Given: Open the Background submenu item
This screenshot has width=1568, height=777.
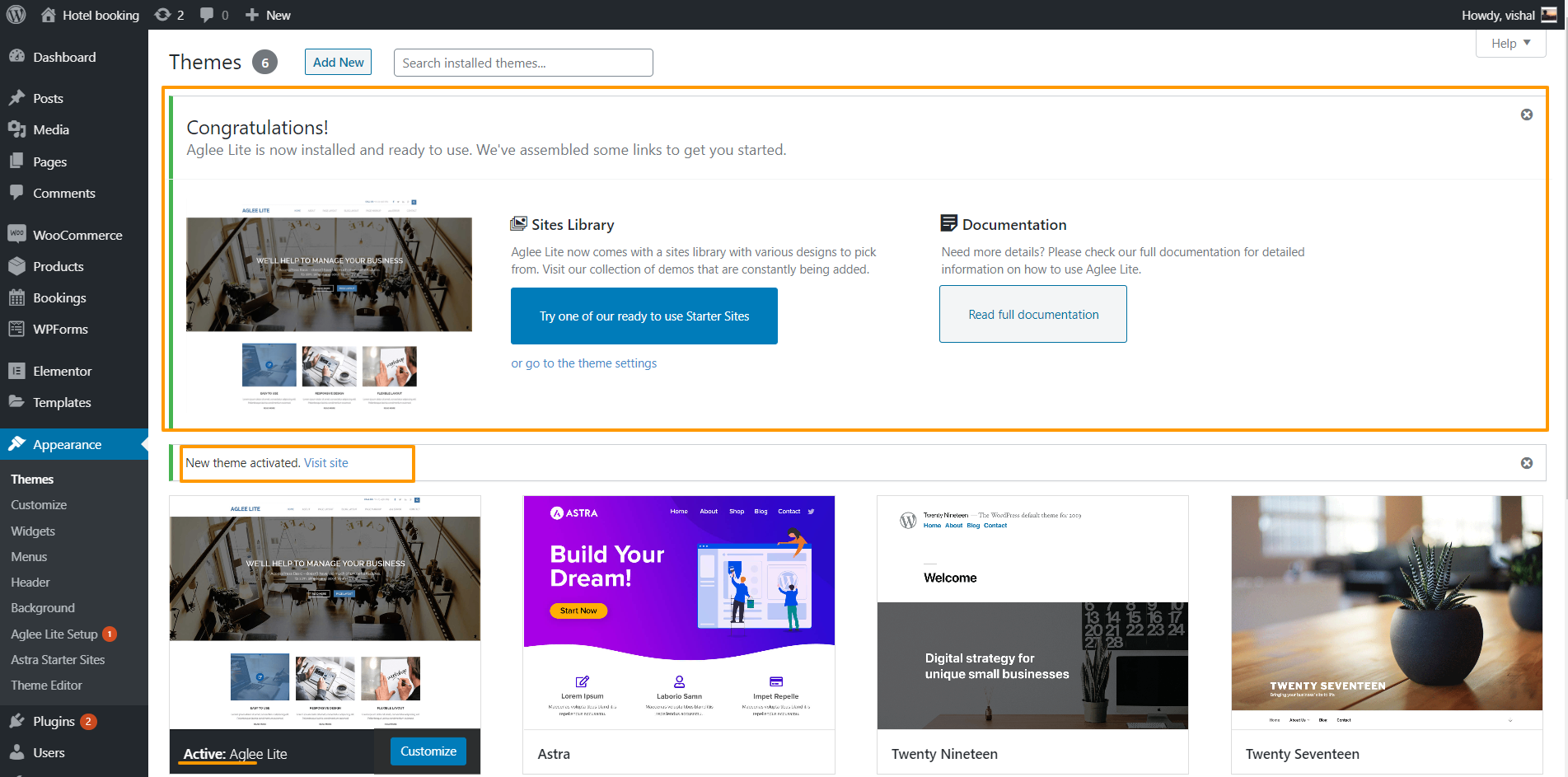Looking at the screenshot, I should tap(43, 607).
